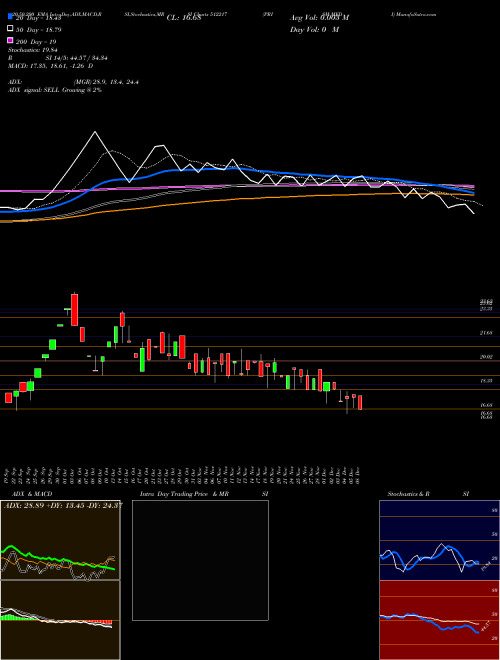Click the blue 20 Day EMA legend swatch
The width and height of the screenshot is (500, 660).
click(10, 17)
